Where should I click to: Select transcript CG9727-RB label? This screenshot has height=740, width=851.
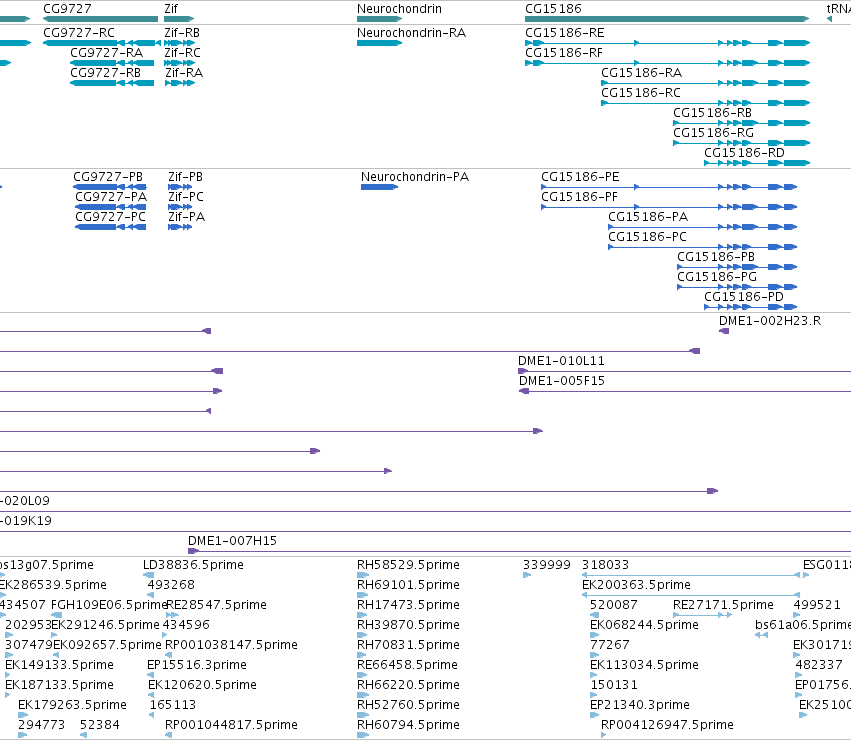105,73
